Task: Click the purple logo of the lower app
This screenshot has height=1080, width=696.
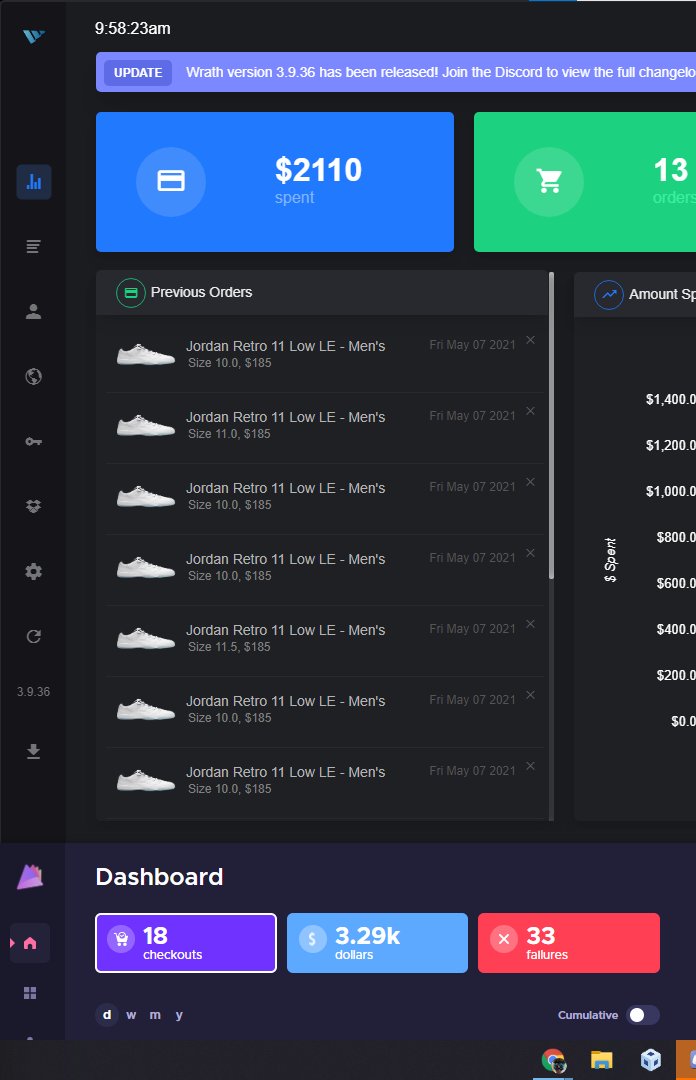Action: pyautogui.click(x=30, y=876)
